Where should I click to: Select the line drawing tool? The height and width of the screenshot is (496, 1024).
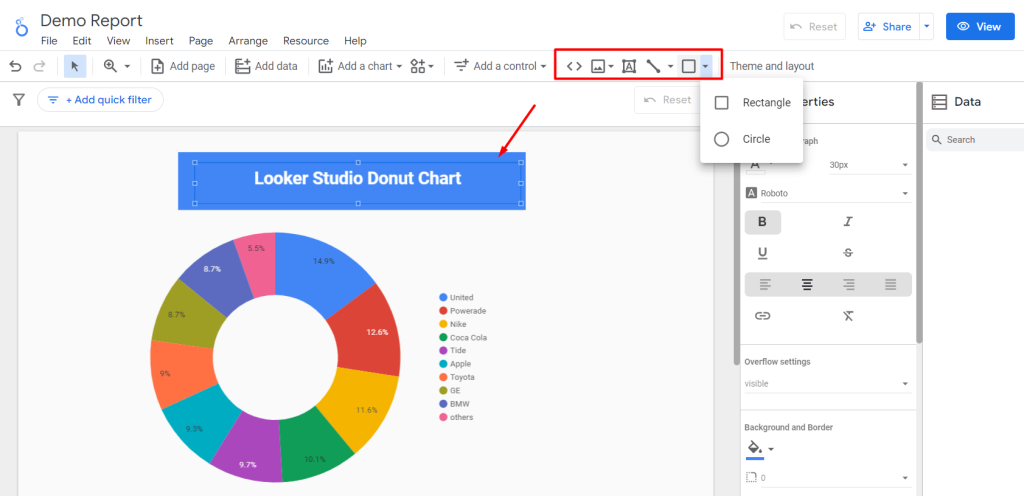[x=653, y=66]
